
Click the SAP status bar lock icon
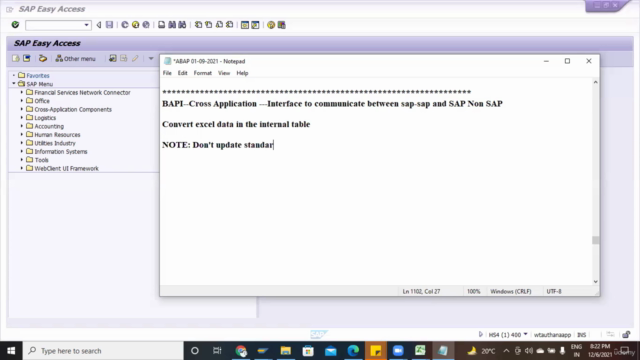pyautogui.click(x=626, y=335)
